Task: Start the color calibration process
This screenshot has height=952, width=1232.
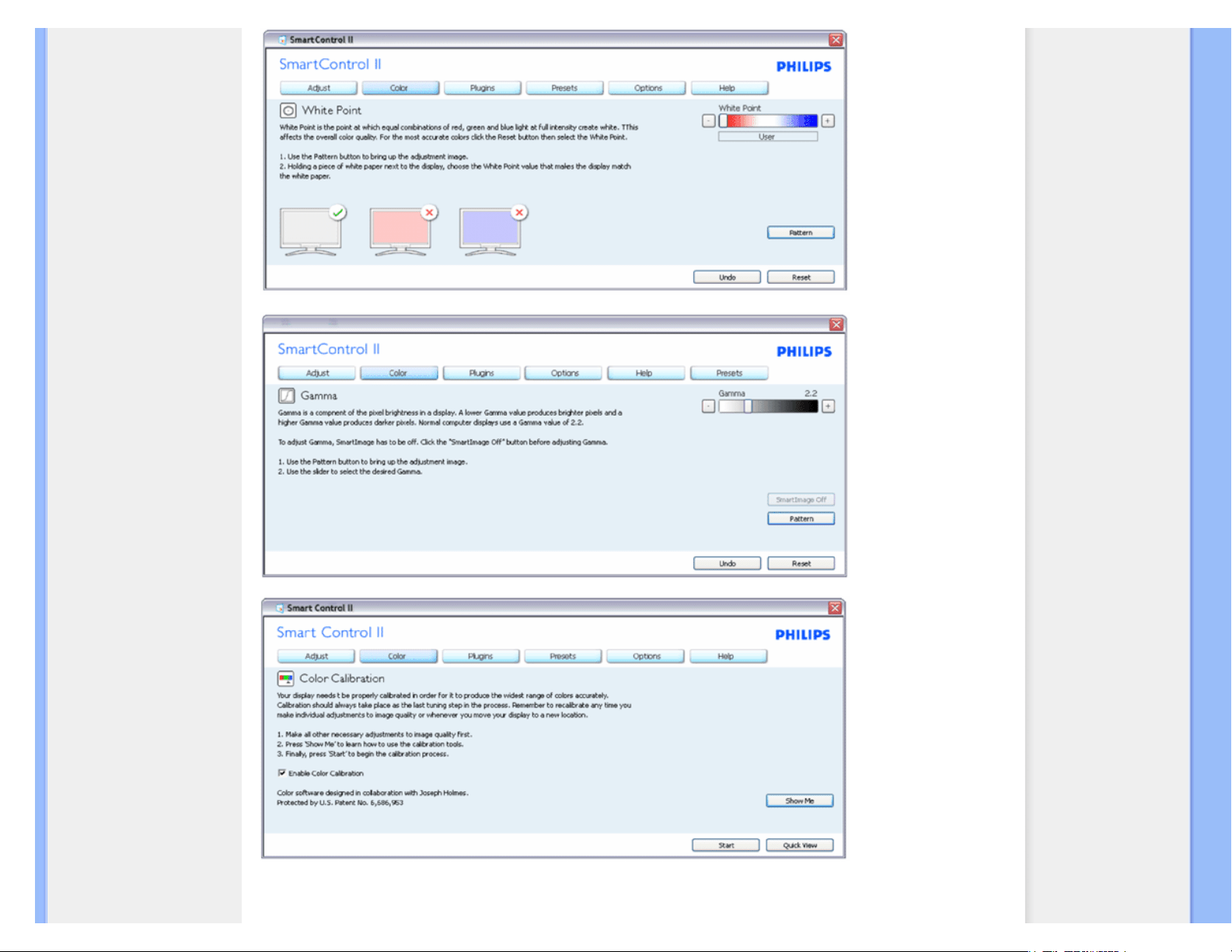Action: tap(725, 845)
